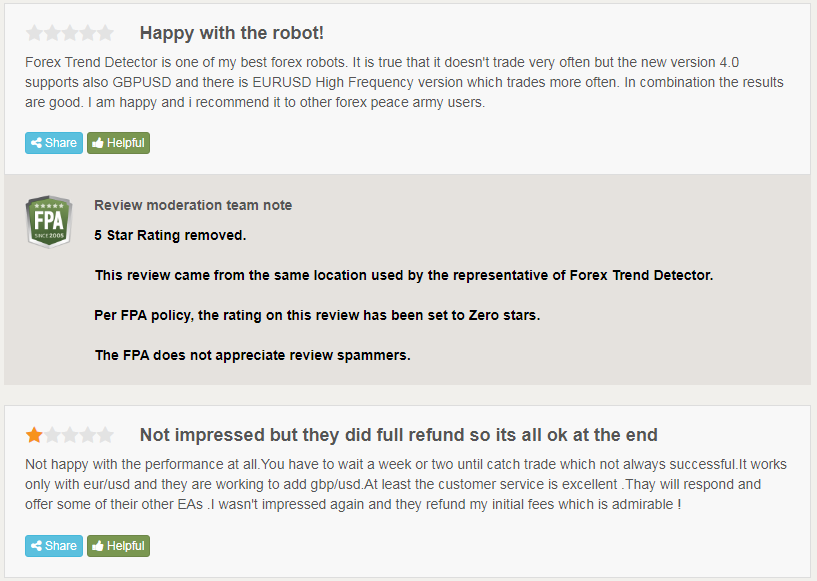Open the 'Happy with the robot!' review title
This screenshot has width=817, height=581.
coord(232,33)
